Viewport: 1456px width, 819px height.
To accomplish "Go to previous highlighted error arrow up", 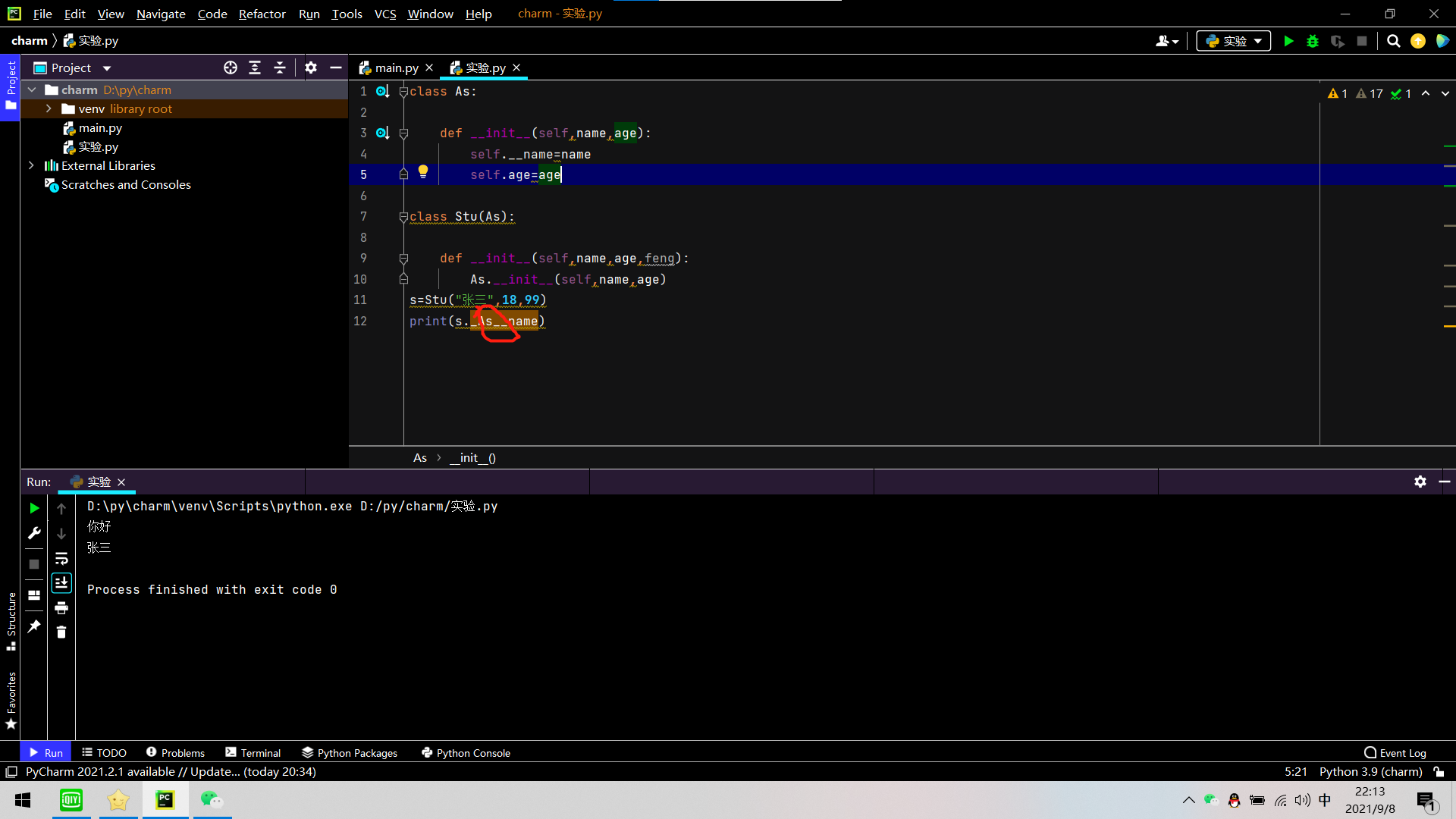I will point(1426,93).
